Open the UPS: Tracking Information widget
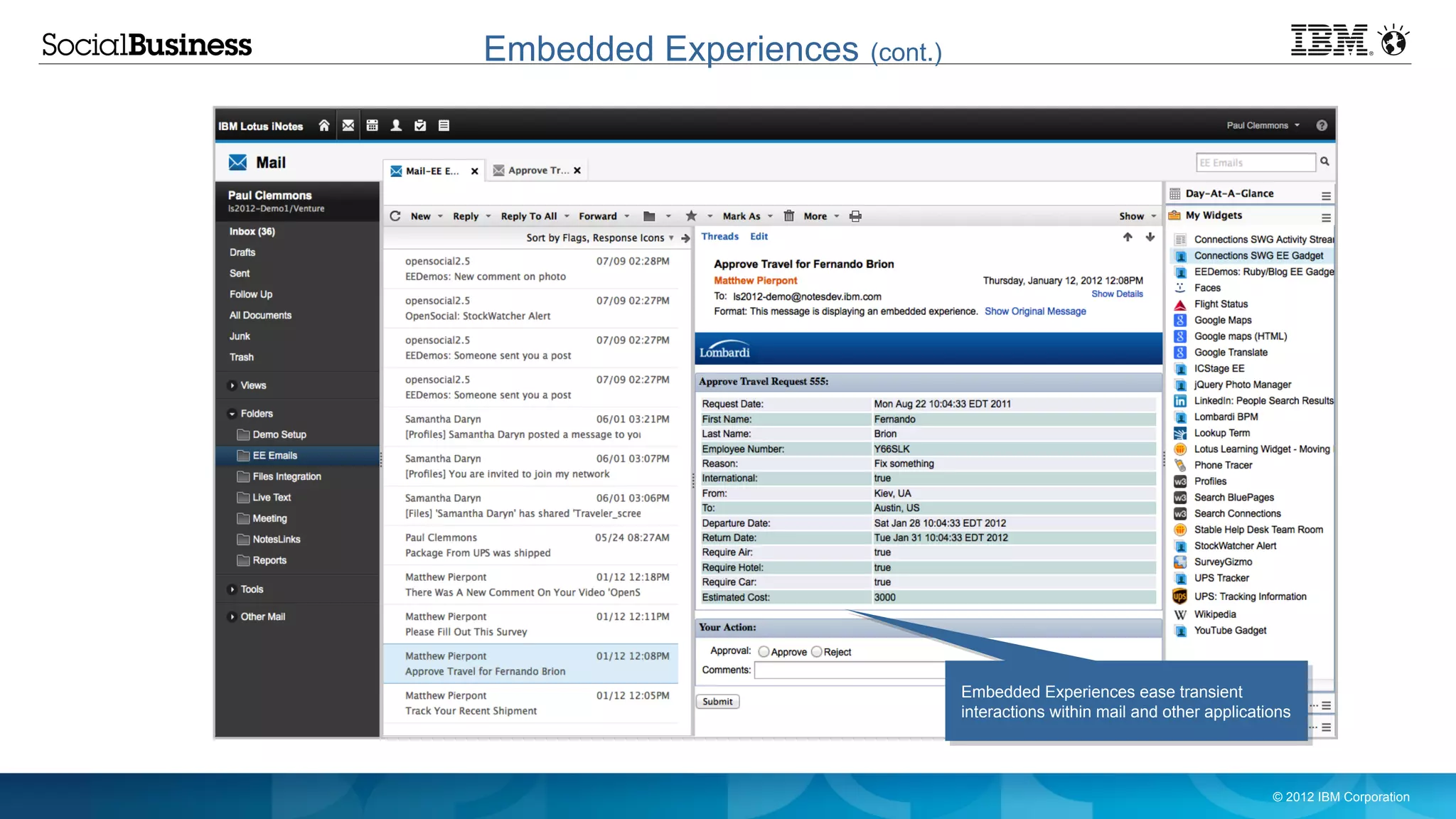Viewport: 1456px width, 819px height. (x=1250, y=596)
